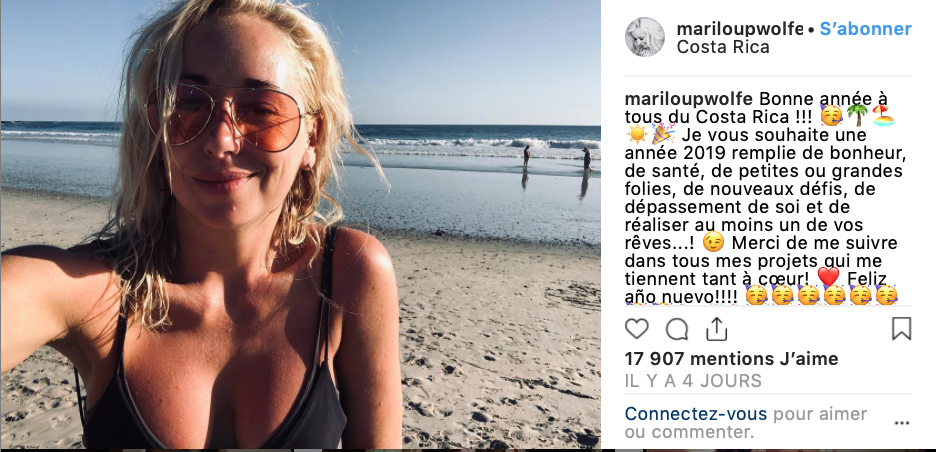The width and height of the screenshot is (936, 452).
Task: Click the red heart emoji in caption
Action: pyautogui.click(x=828, y=276)
